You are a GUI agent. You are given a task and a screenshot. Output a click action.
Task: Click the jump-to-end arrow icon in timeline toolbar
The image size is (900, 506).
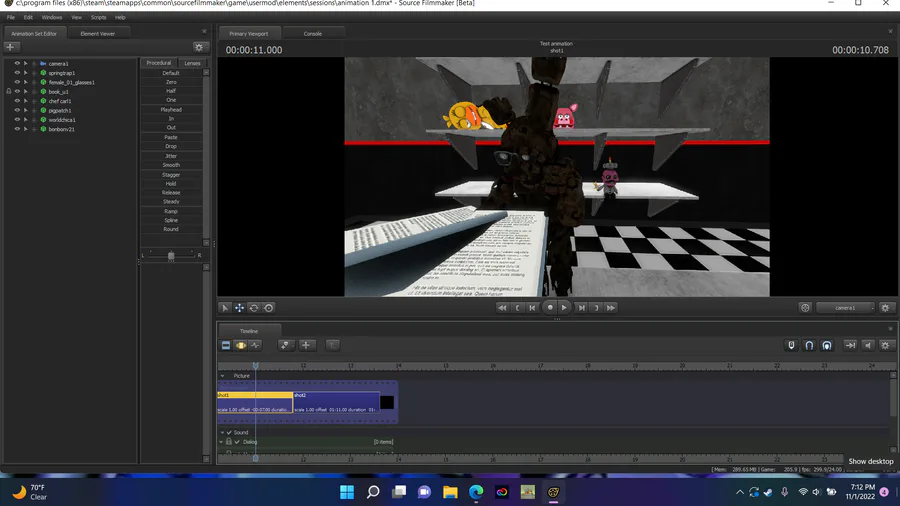pyautogui.click(x=850, y=345)
